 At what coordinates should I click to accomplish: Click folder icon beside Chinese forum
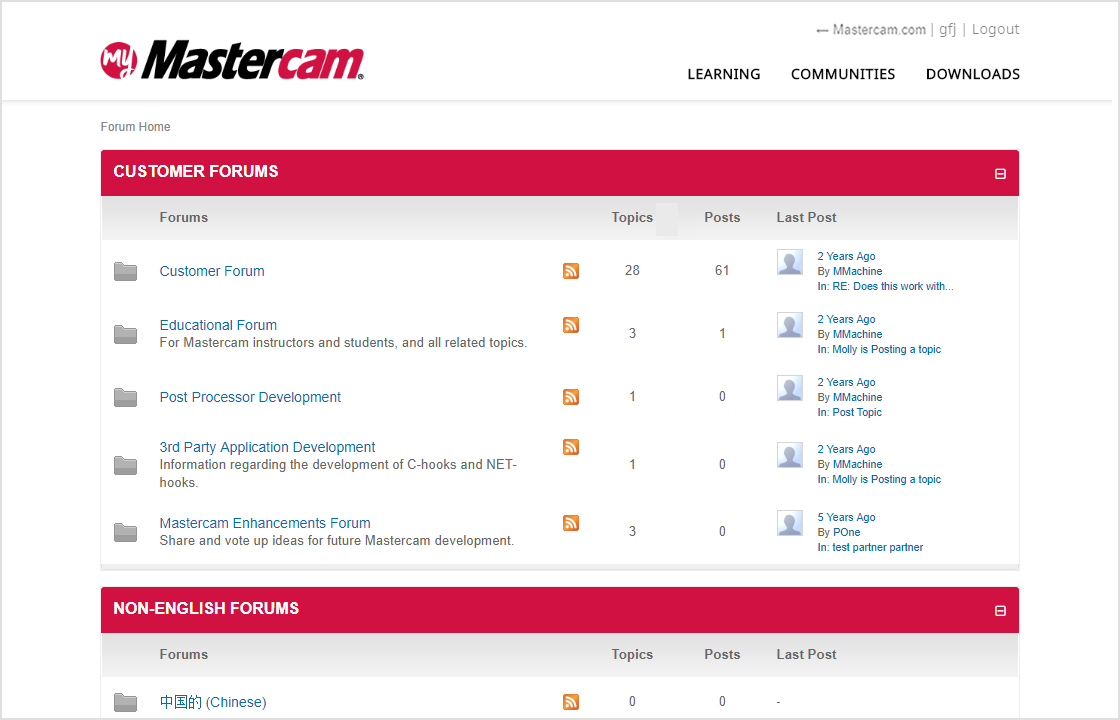point(126,702)
